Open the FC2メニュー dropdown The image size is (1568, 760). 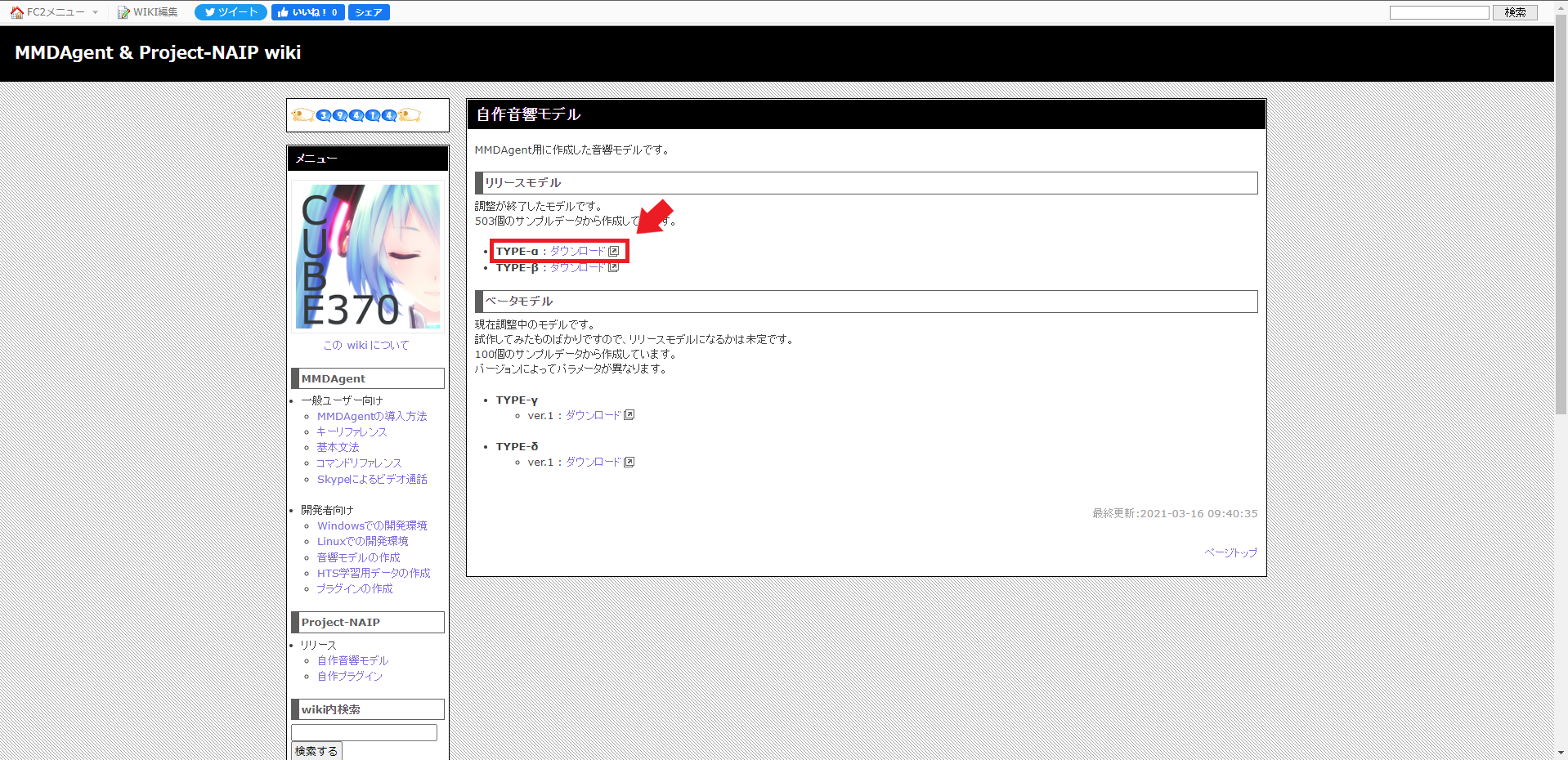(55, 12)
